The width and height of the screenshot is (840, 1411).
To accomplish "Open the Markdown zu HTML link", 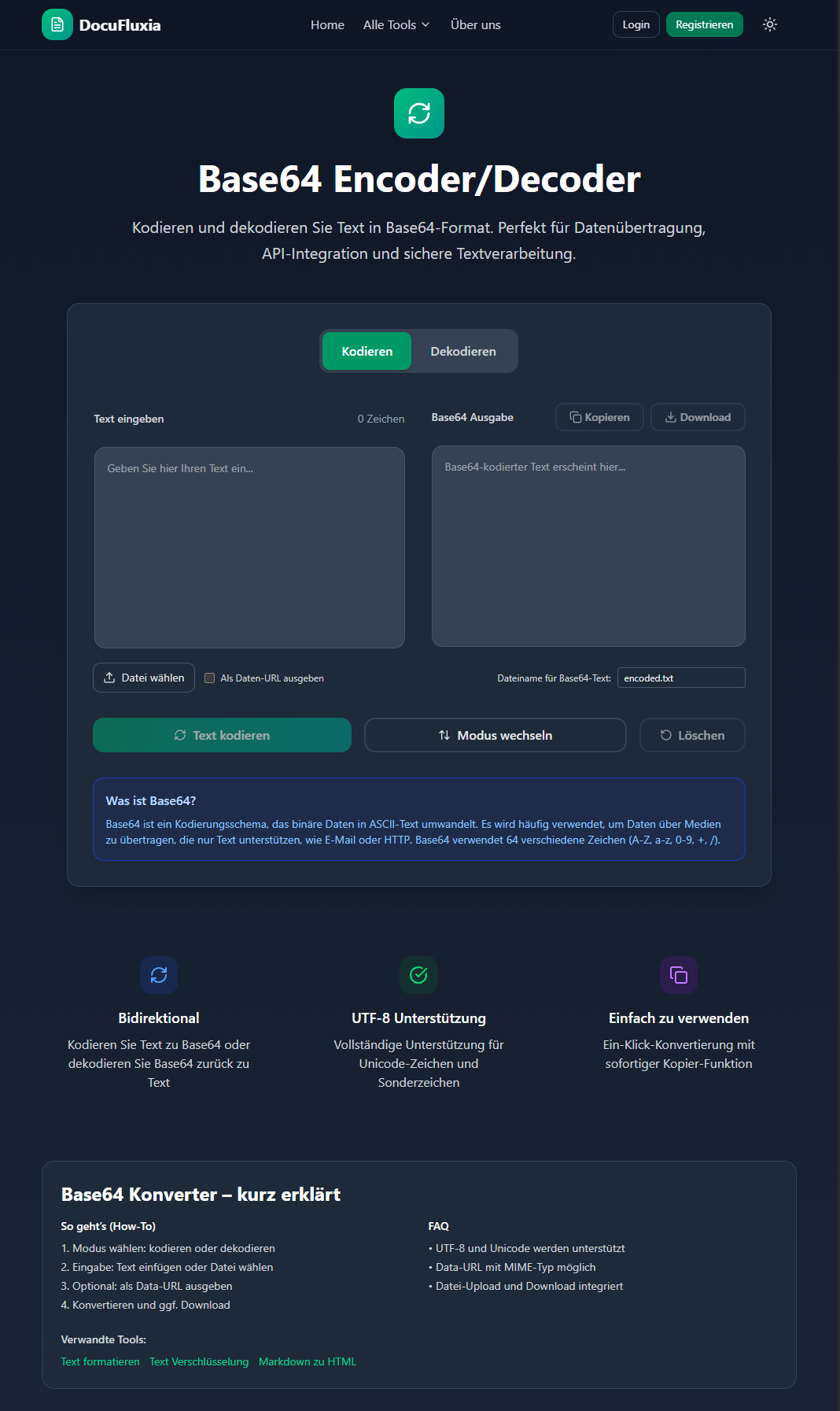I will pyautogui.click(x=308, y=1361).
